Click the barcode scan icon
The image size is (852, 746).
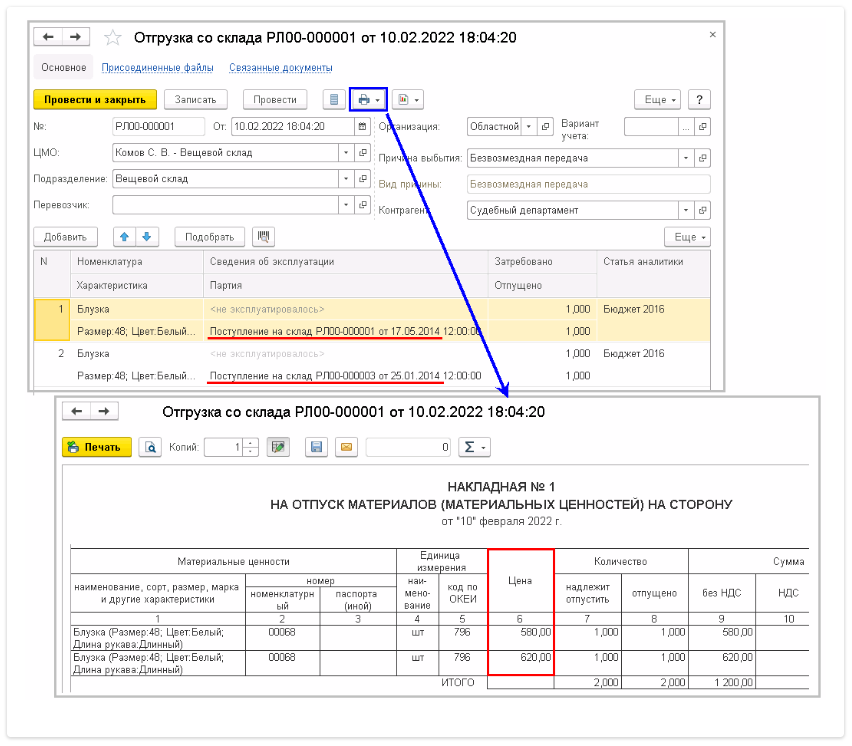pyautogui.click(x=264, y=237)
